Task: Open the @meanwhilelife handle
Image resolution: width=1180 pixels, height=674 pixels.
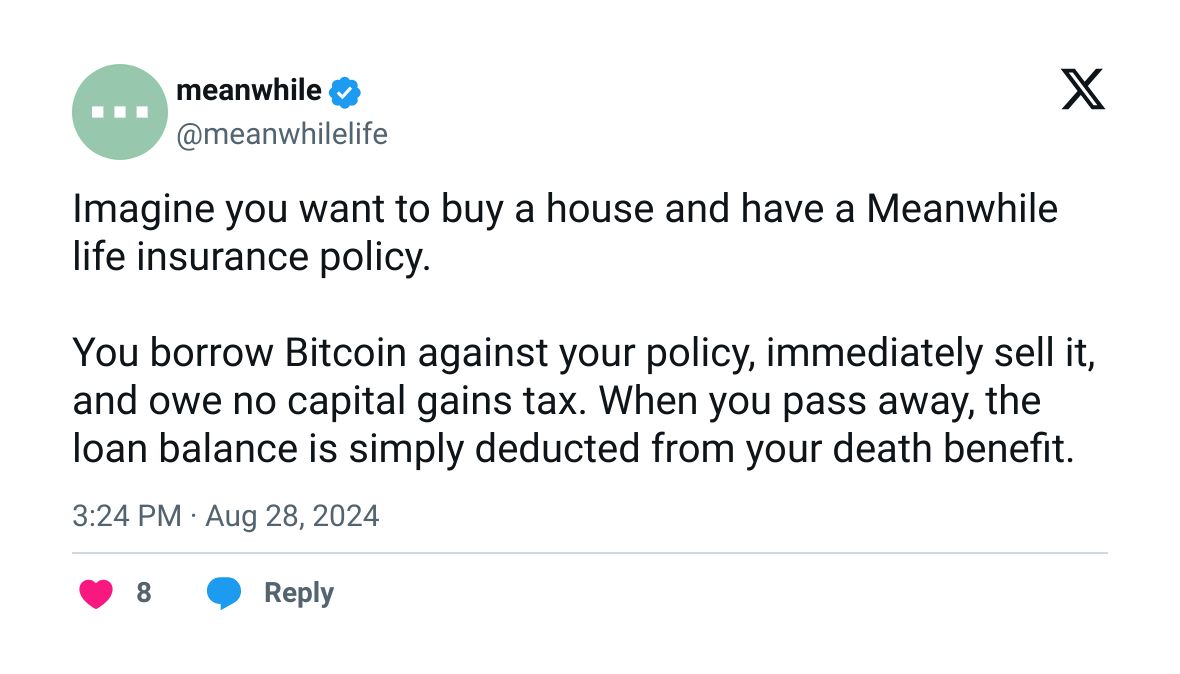Action: pyautogui.click(x=281, y=134)
